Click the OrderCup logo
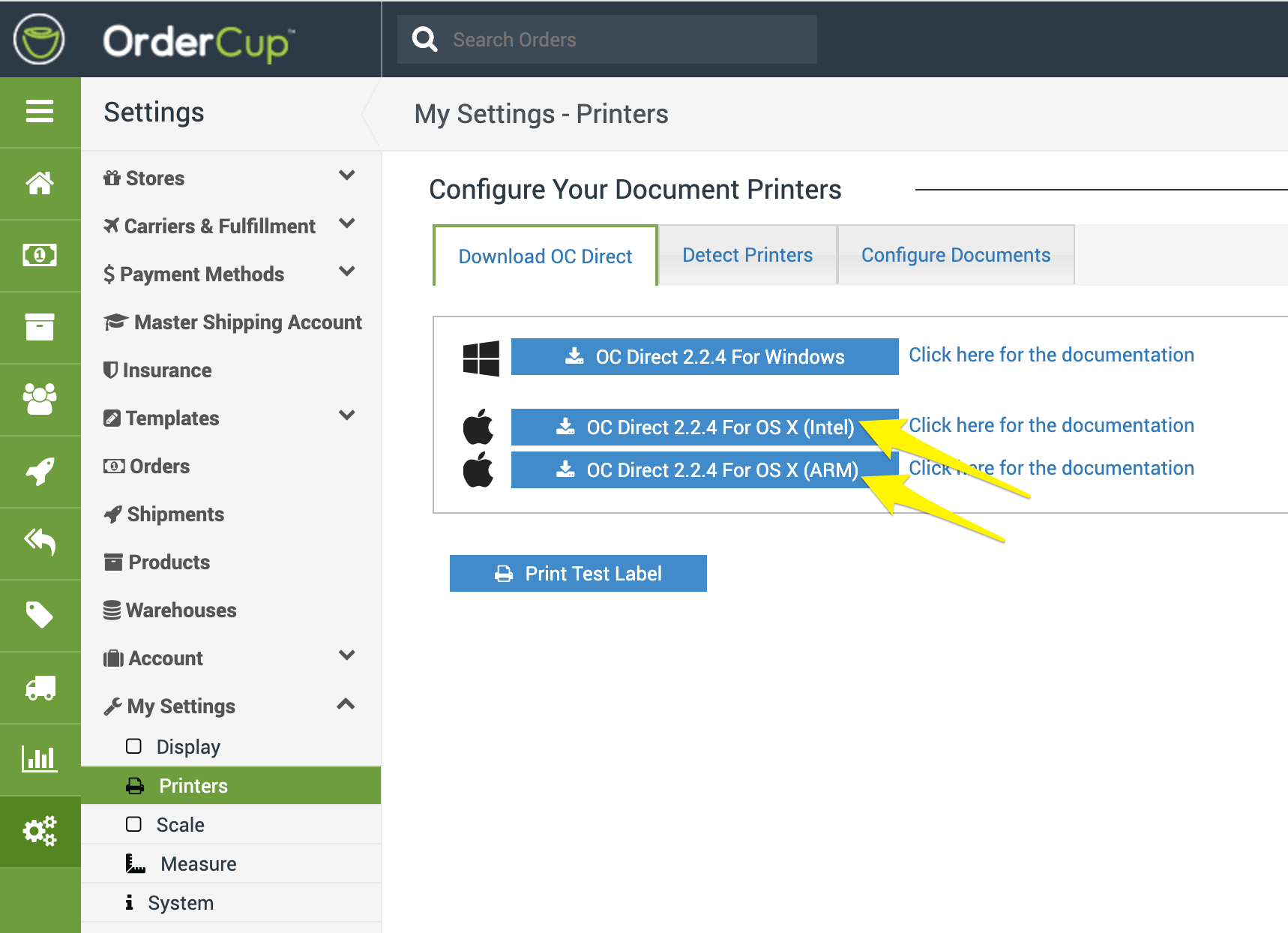 pyautogui.click(x=154, y=40)
